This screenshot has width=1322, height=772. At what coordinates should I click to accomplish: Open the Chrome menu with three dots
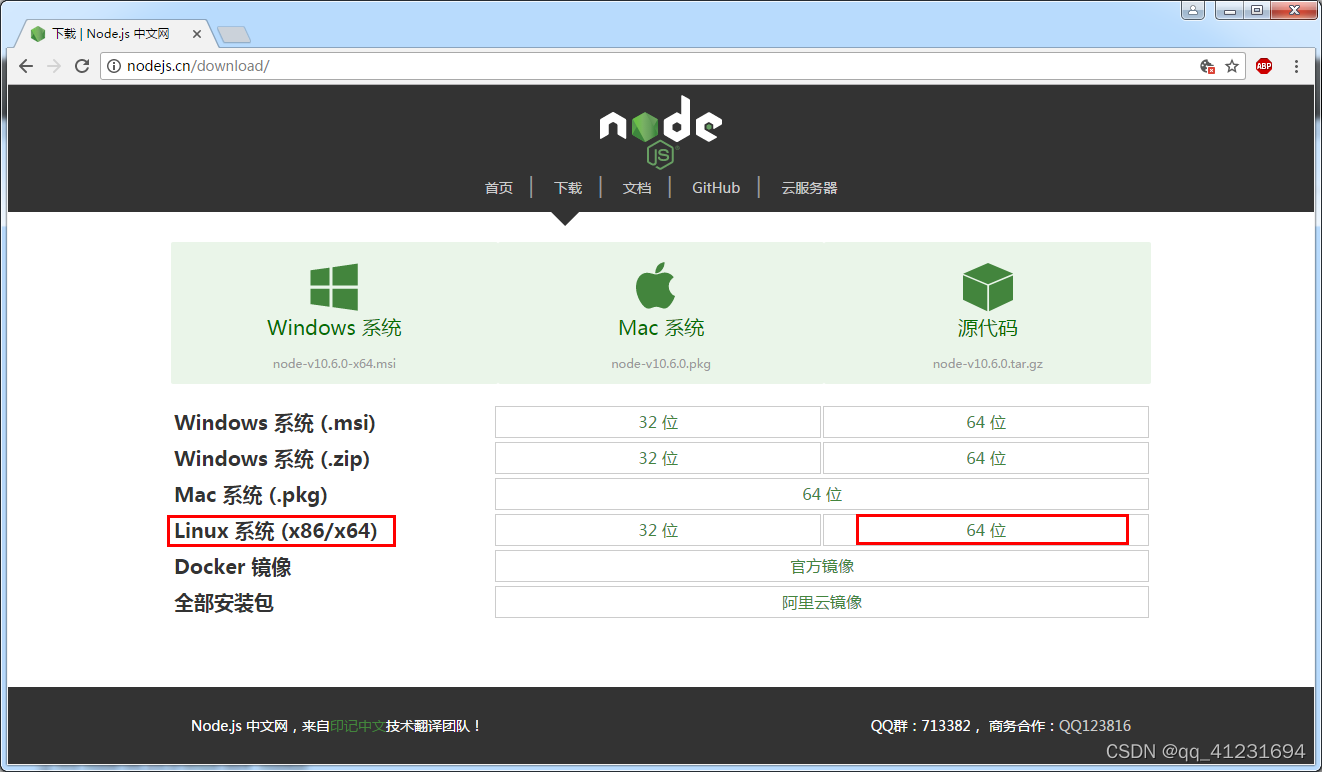[1297, 66]
